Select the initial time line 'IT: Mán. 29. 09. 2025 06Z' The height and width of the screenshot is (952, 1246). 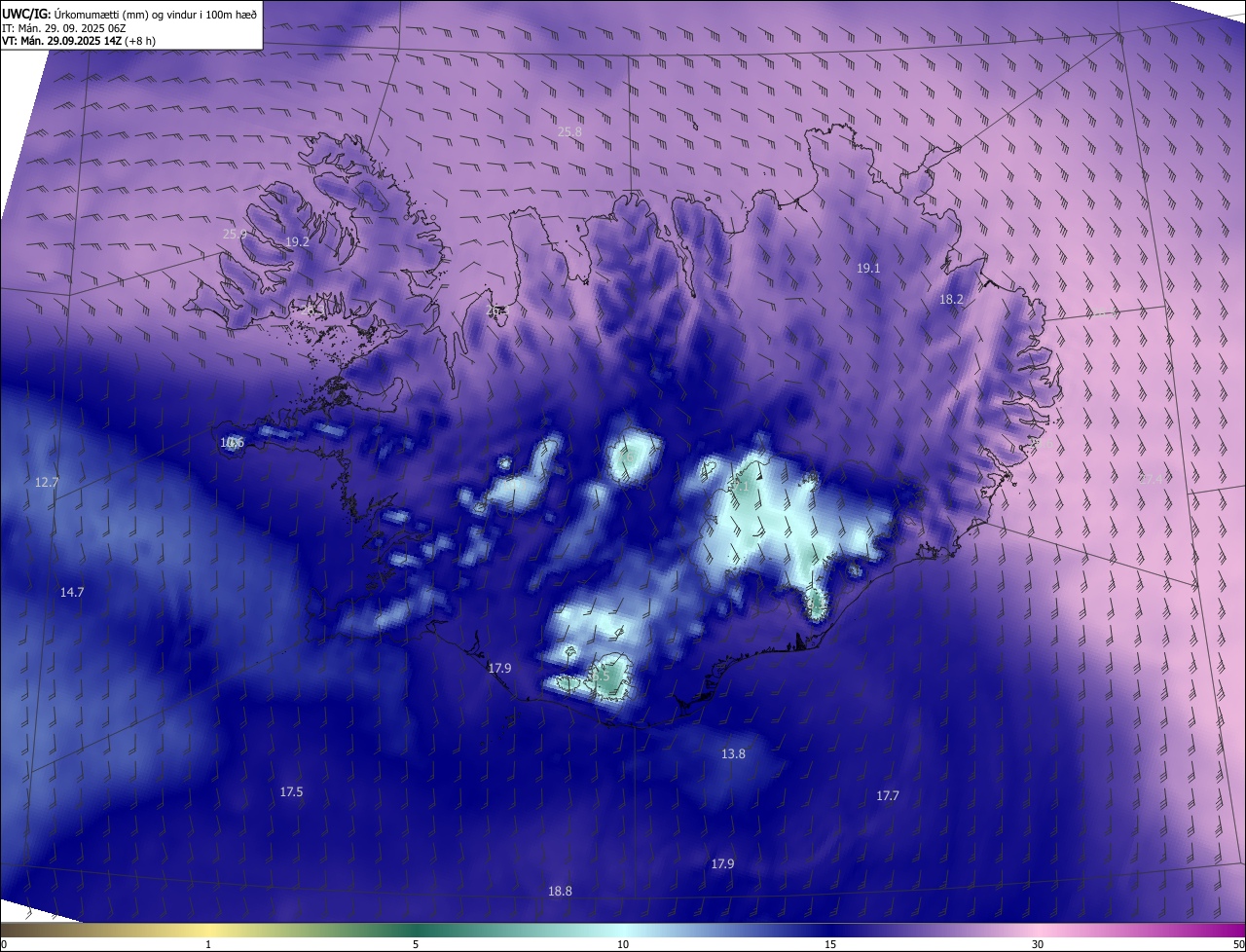[x=63, y=27]
